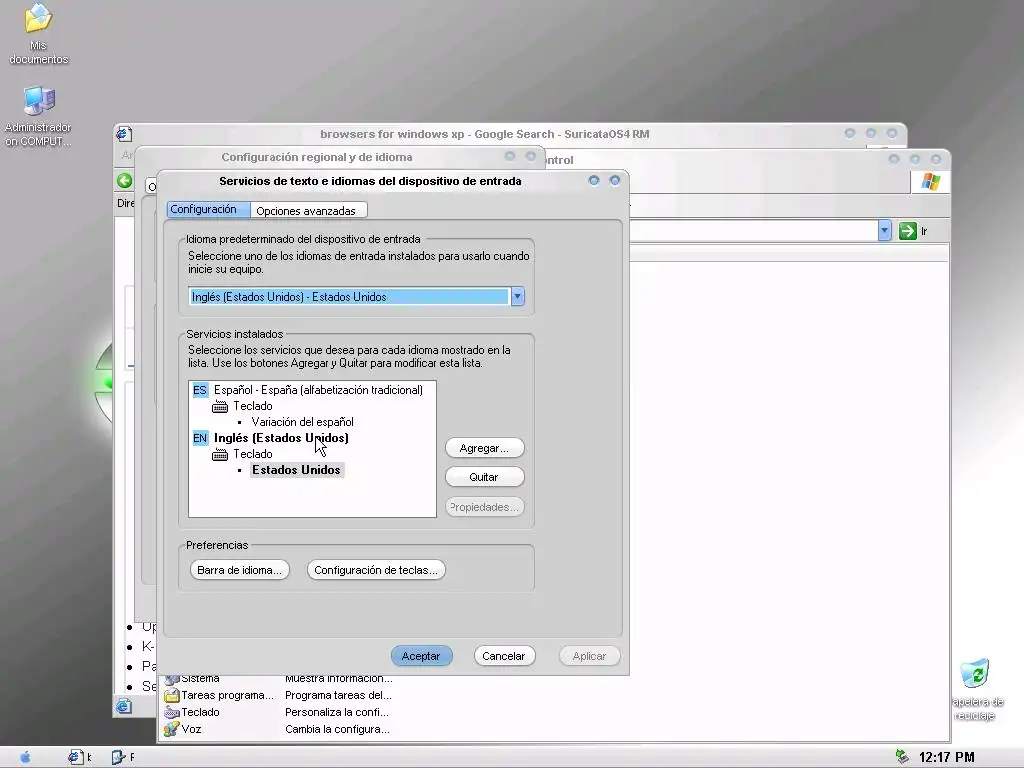Select the Teclado node under Inglés

[x=253, y=455]
